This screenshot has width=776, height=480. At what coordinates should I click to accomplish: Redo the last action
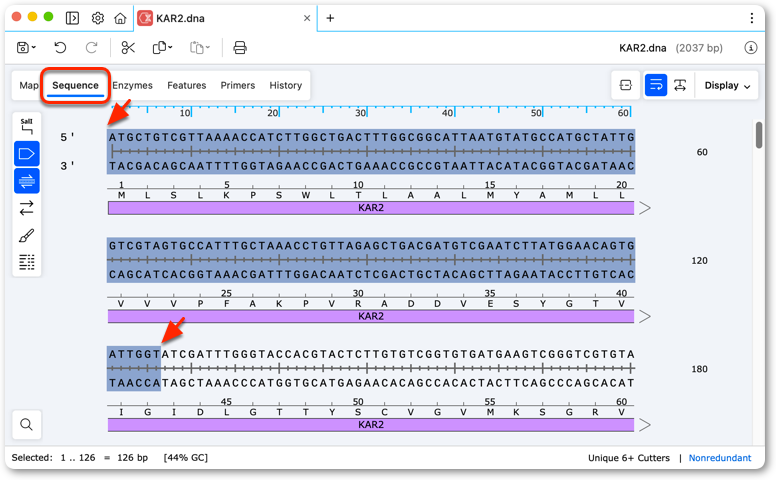(92, 48)
